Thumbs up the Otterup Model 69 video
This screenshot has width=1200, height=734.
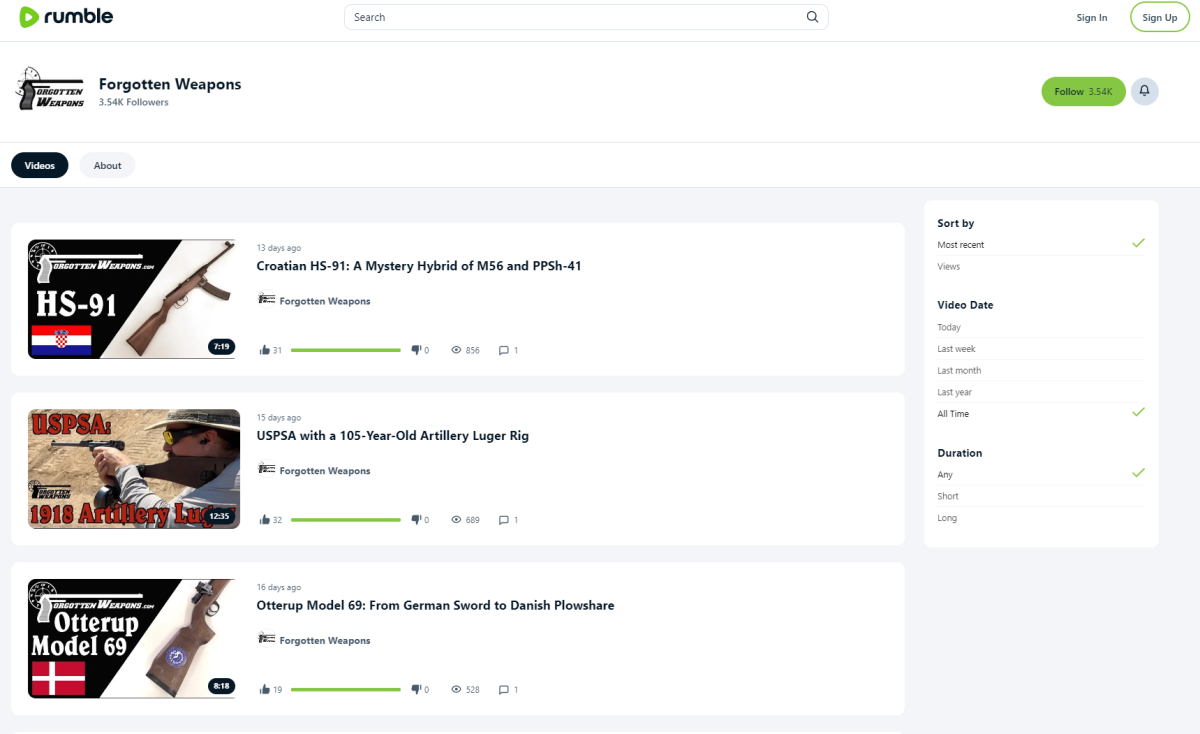[x=265, y=690]
